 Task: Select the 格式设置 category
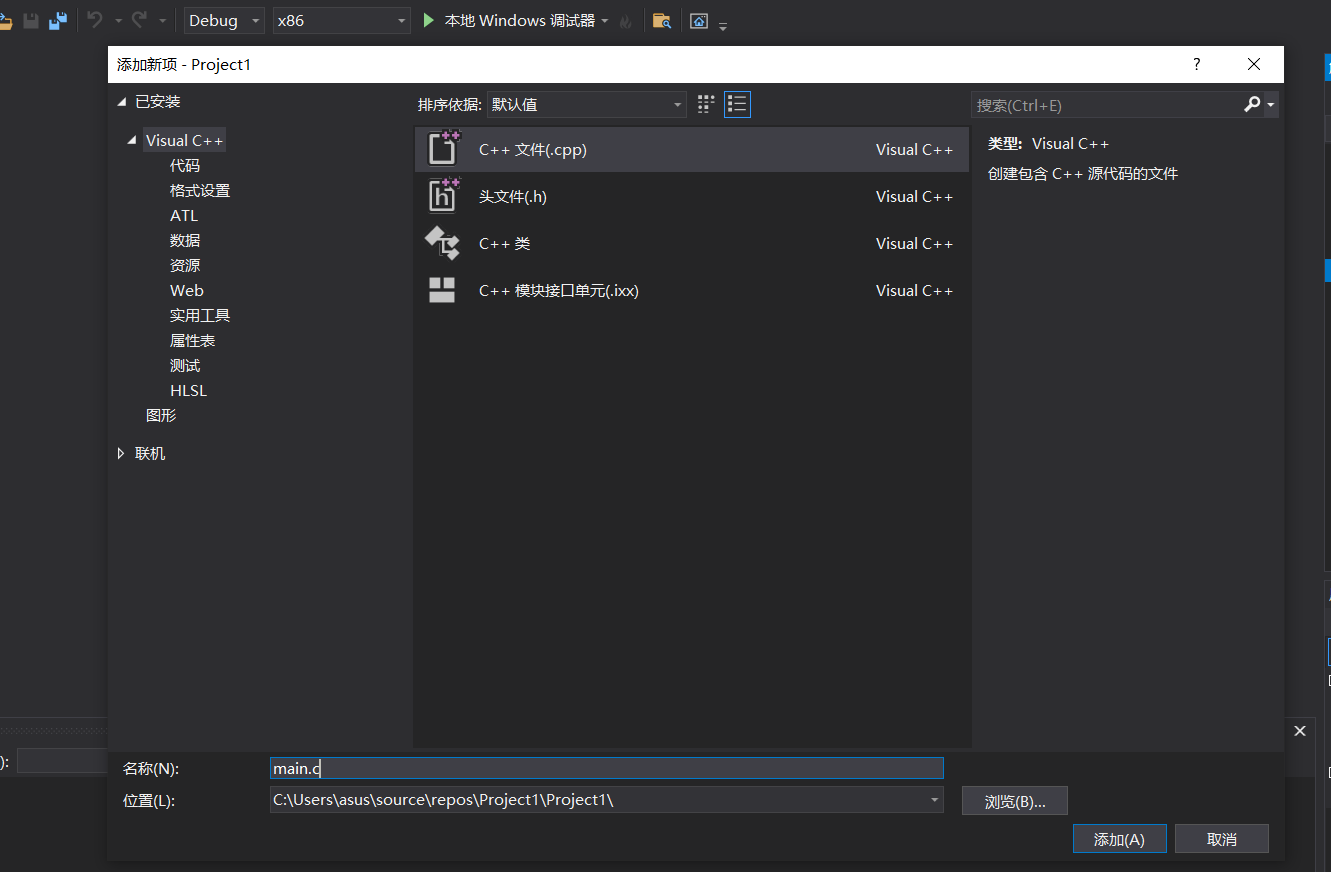pos(200,191)
